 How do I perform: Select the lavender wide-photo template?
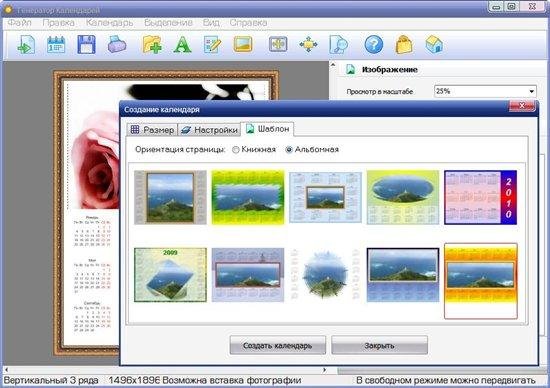pos(248,275)
